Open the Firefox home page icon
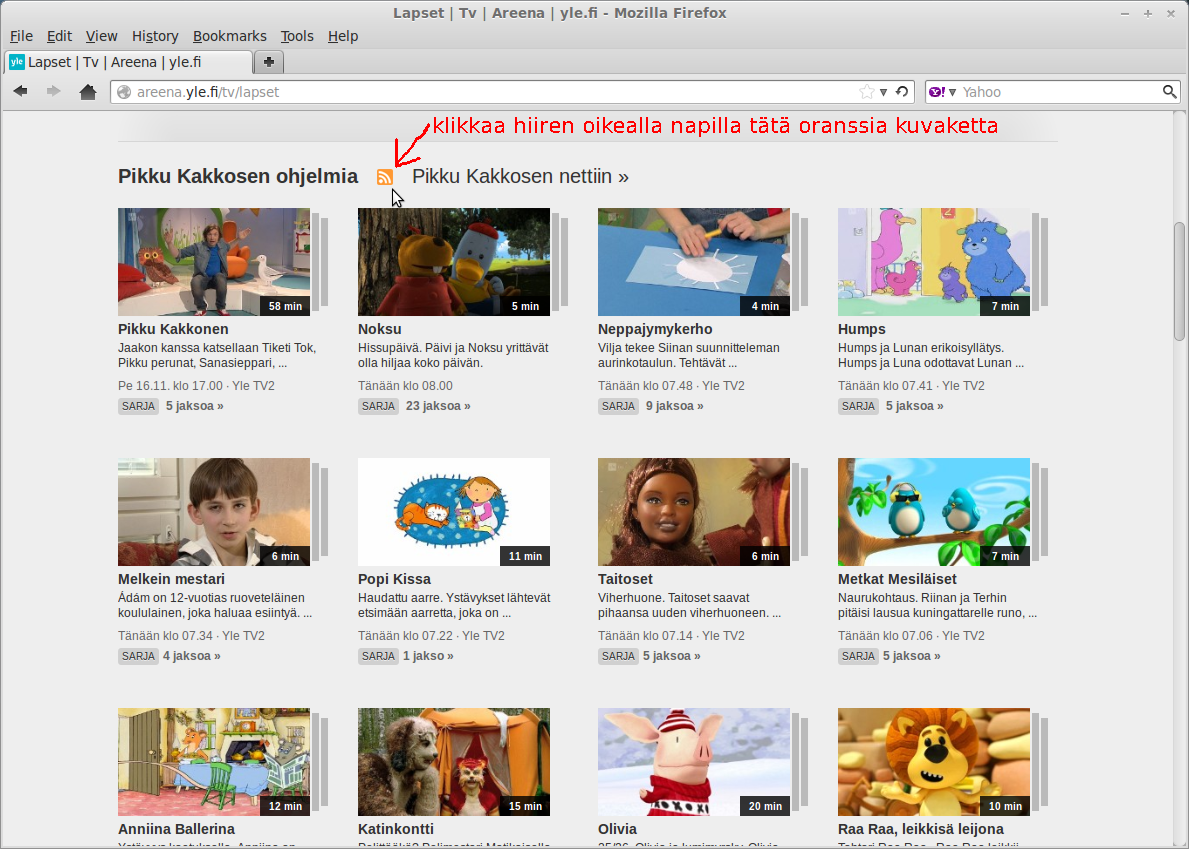Screen dimensions: 1189x849 click(88, 92)
